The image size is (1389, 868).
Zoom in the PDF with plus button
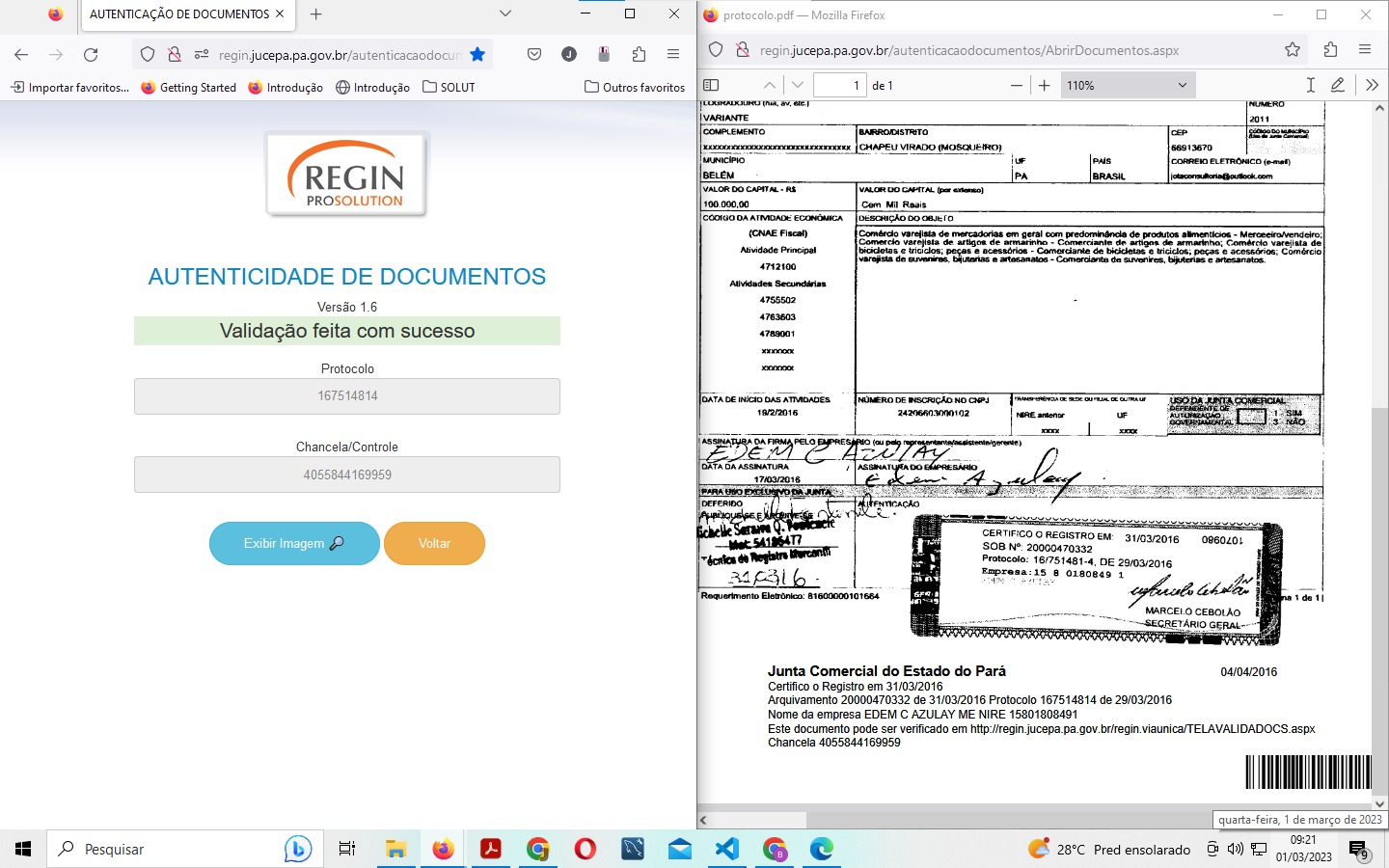point(1044,85)
